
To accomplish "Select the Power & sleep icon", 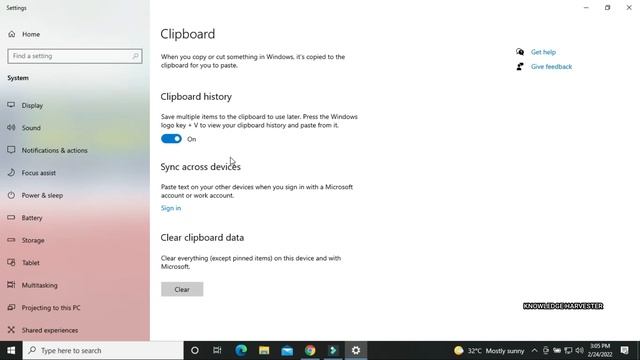I will (x=11, y=195).
